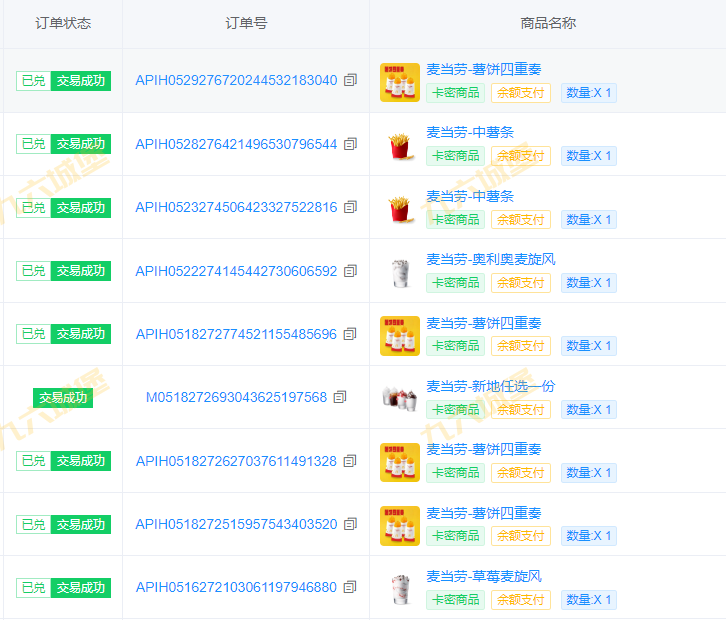Click sundae thumbnail for 新地任选一份
Viewport: 726px width, 620px height.
(x=400, y=398)
